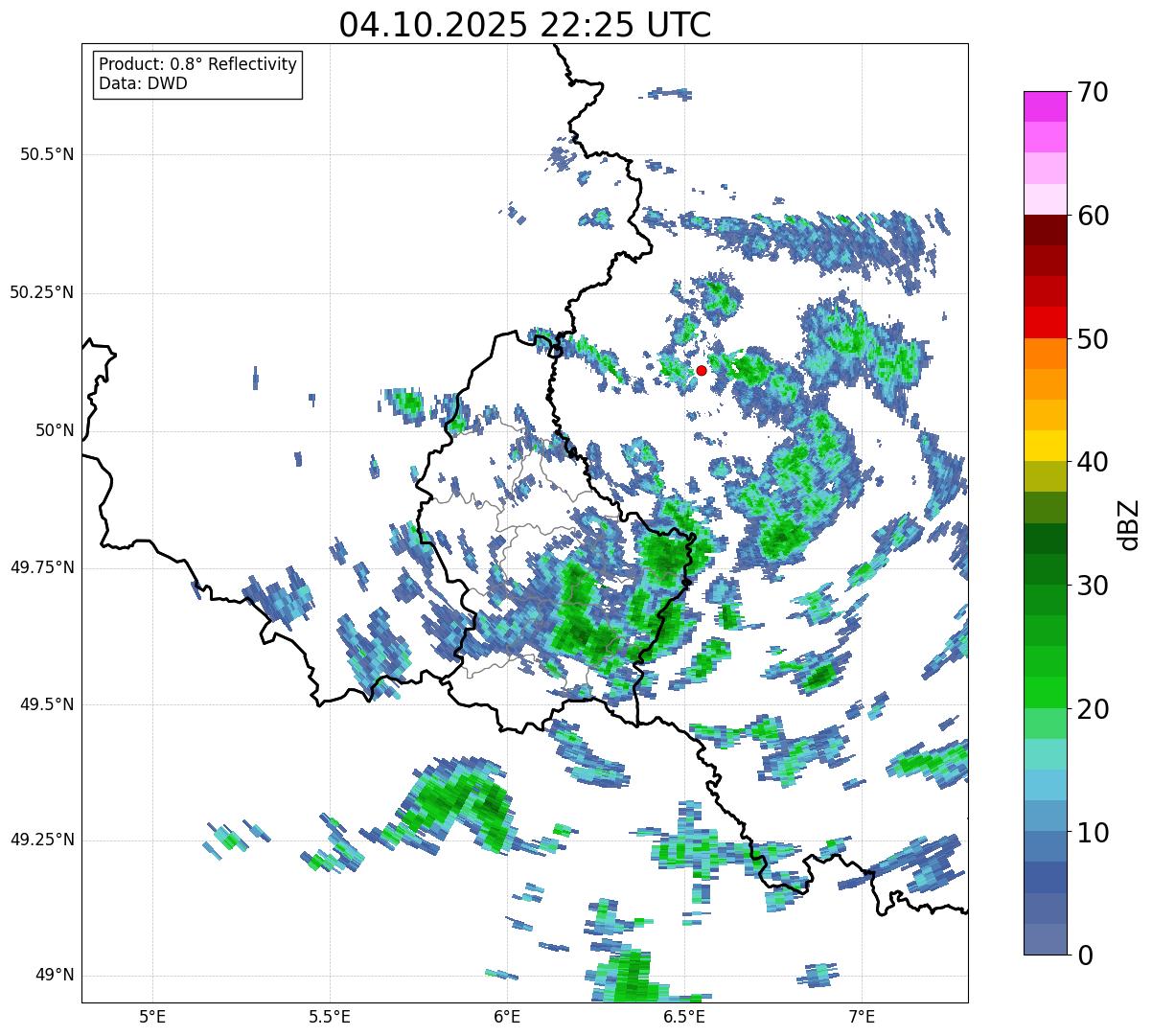1152x1036 pixels.
Task: Click the magenta top segment of the colorbar
Action: coord(1045,106)
